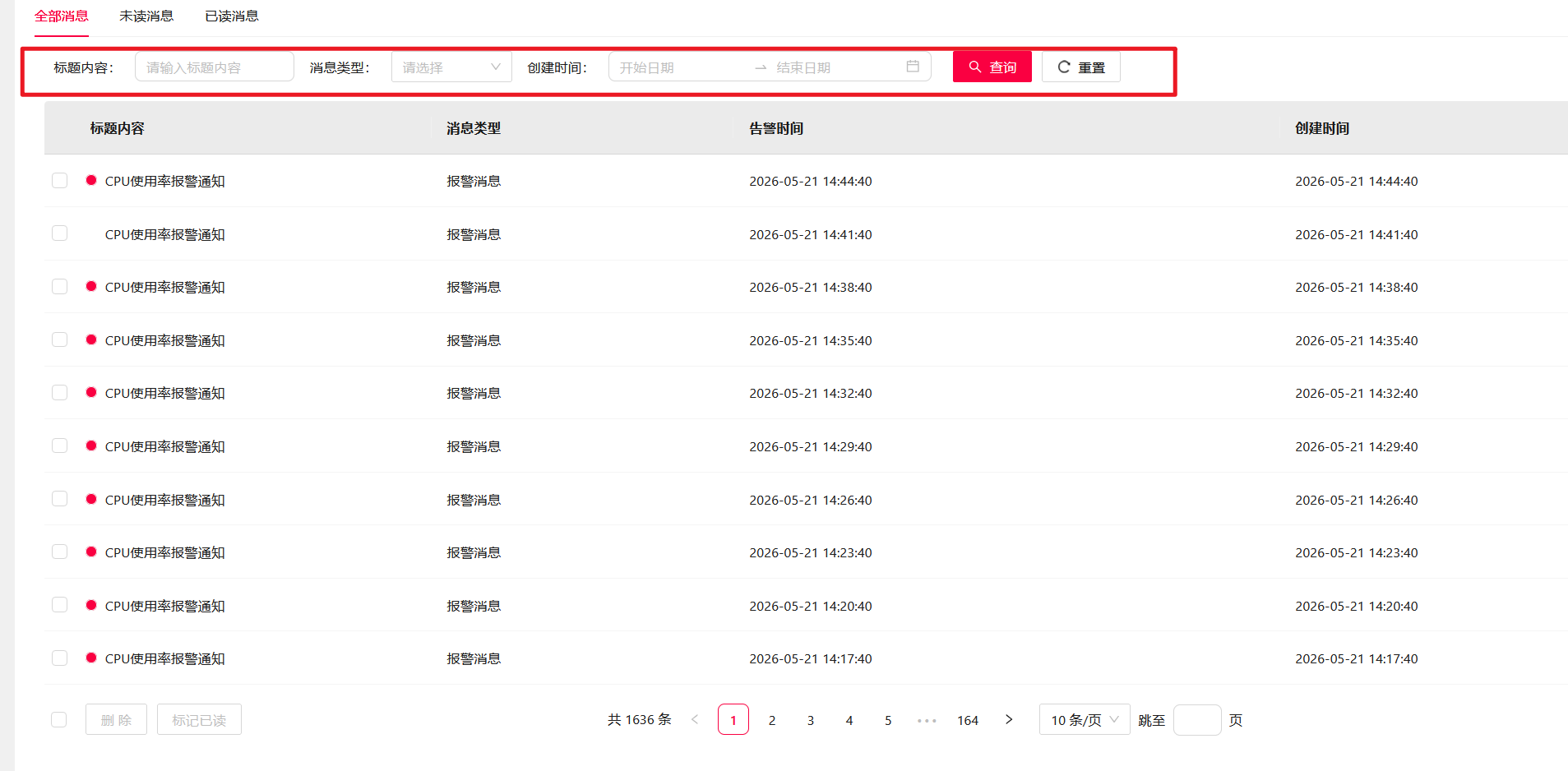1568x771 pixels.
Task: Check the row for 14:44:40 alert
Action: pyautogui.click(x=59, y=180)
